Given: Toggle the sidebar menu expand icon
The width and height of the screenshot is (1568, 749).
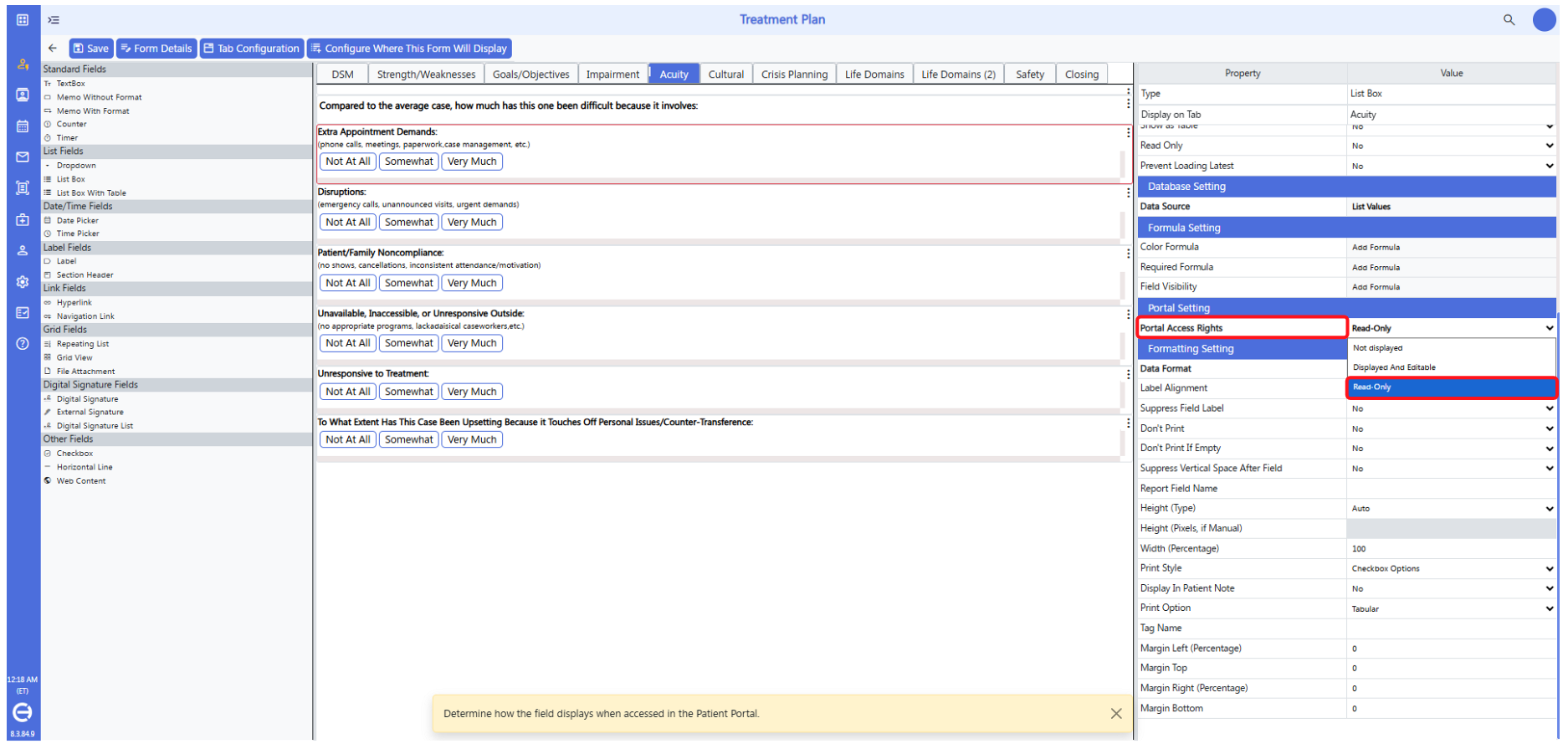Looking at the screenshot, I should (x=54, y=19).
